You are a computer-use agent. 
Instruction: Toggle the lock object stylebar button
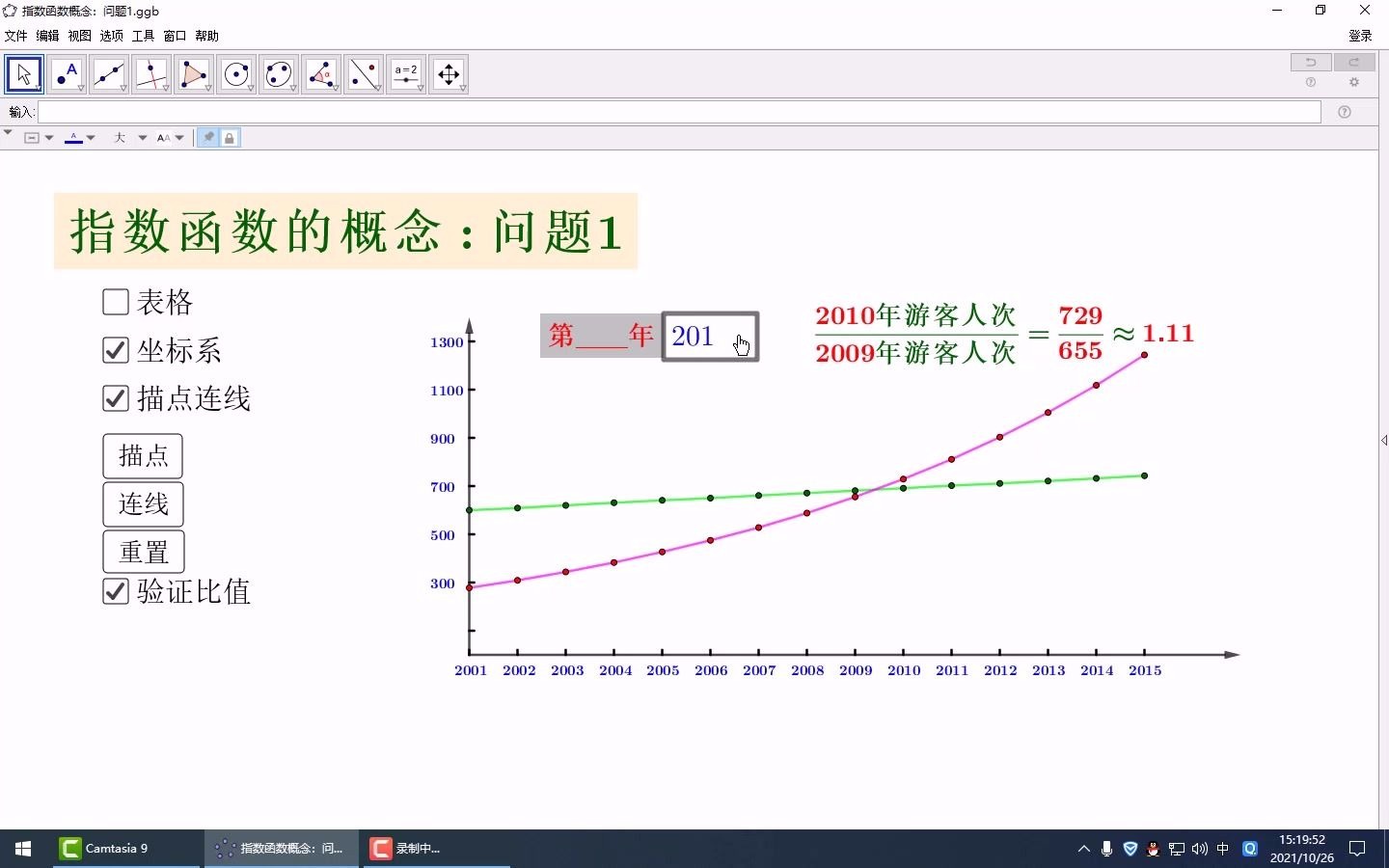coord(230,138)
